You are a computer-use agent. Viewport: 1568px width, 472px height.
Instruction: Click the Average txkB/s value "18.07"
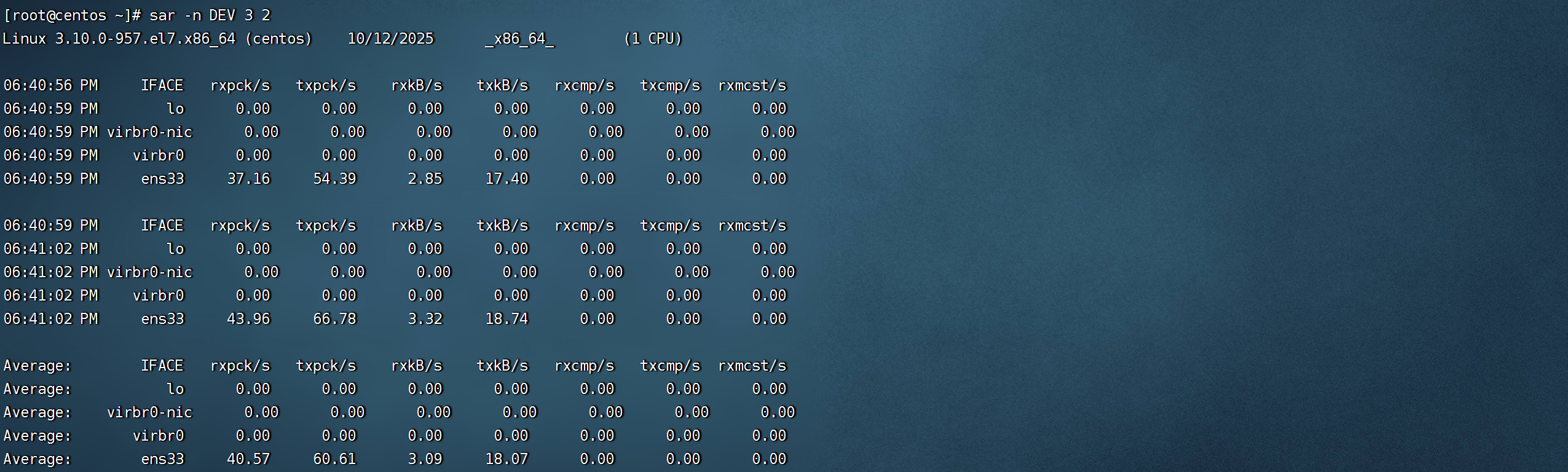click(507, 459)
